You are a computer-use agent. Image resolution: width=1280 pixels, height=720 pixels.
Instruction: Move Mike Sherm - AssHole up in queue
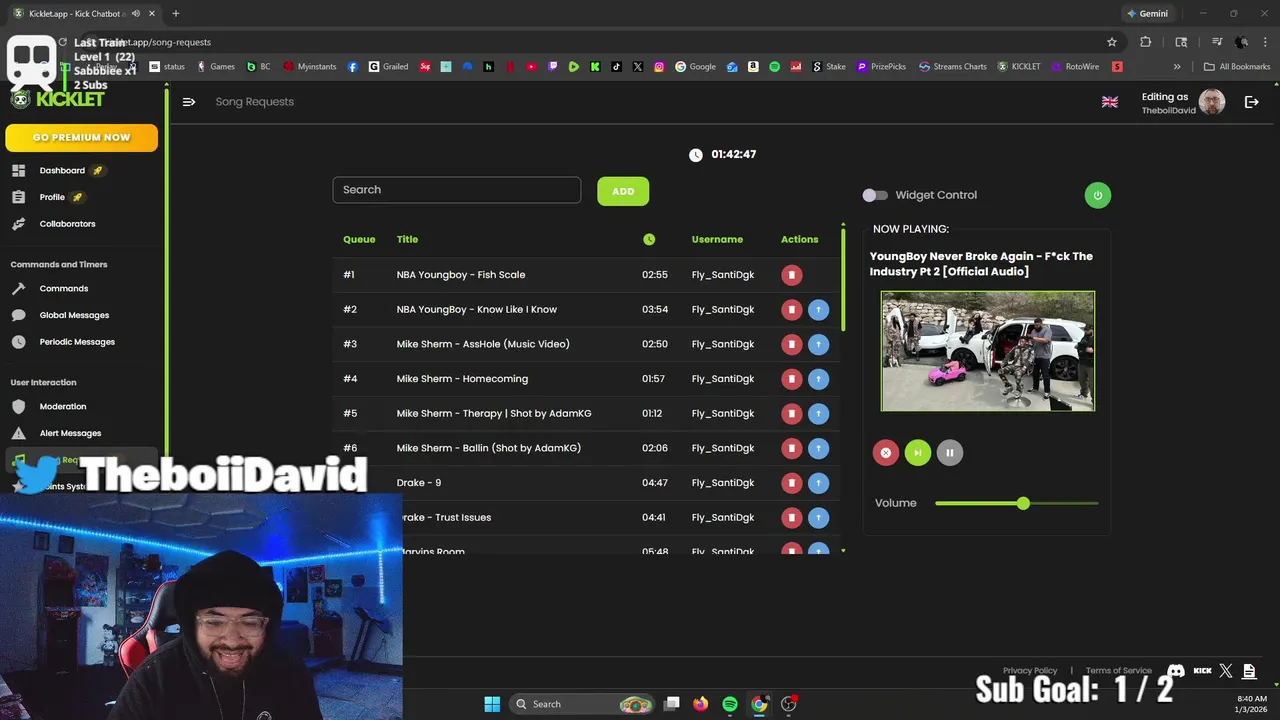coord(818,344)
